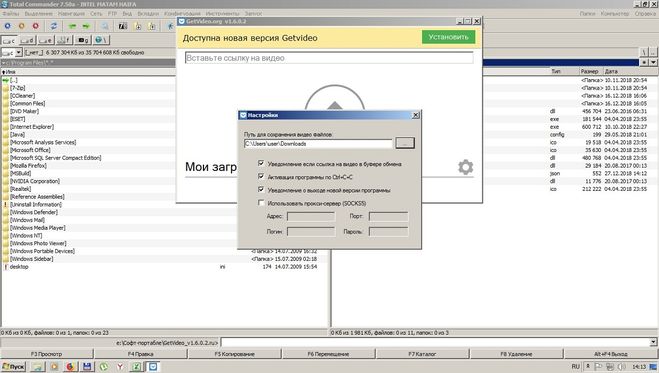The image size is (659, 373).
Task: Select the [Windows Media Player] folder
Action: [x=37, y=228]
